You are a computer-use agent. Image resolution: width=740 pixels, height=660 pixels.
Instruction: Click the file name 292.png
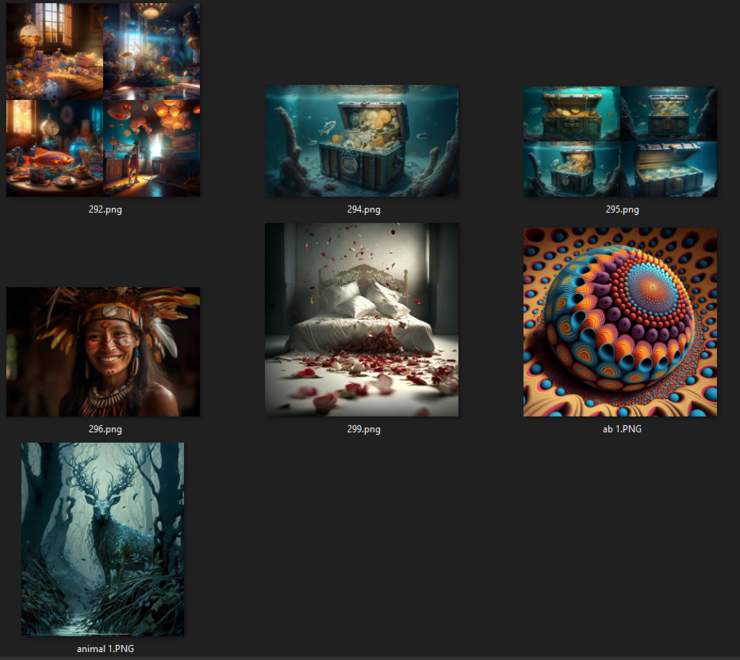[105, 209]
